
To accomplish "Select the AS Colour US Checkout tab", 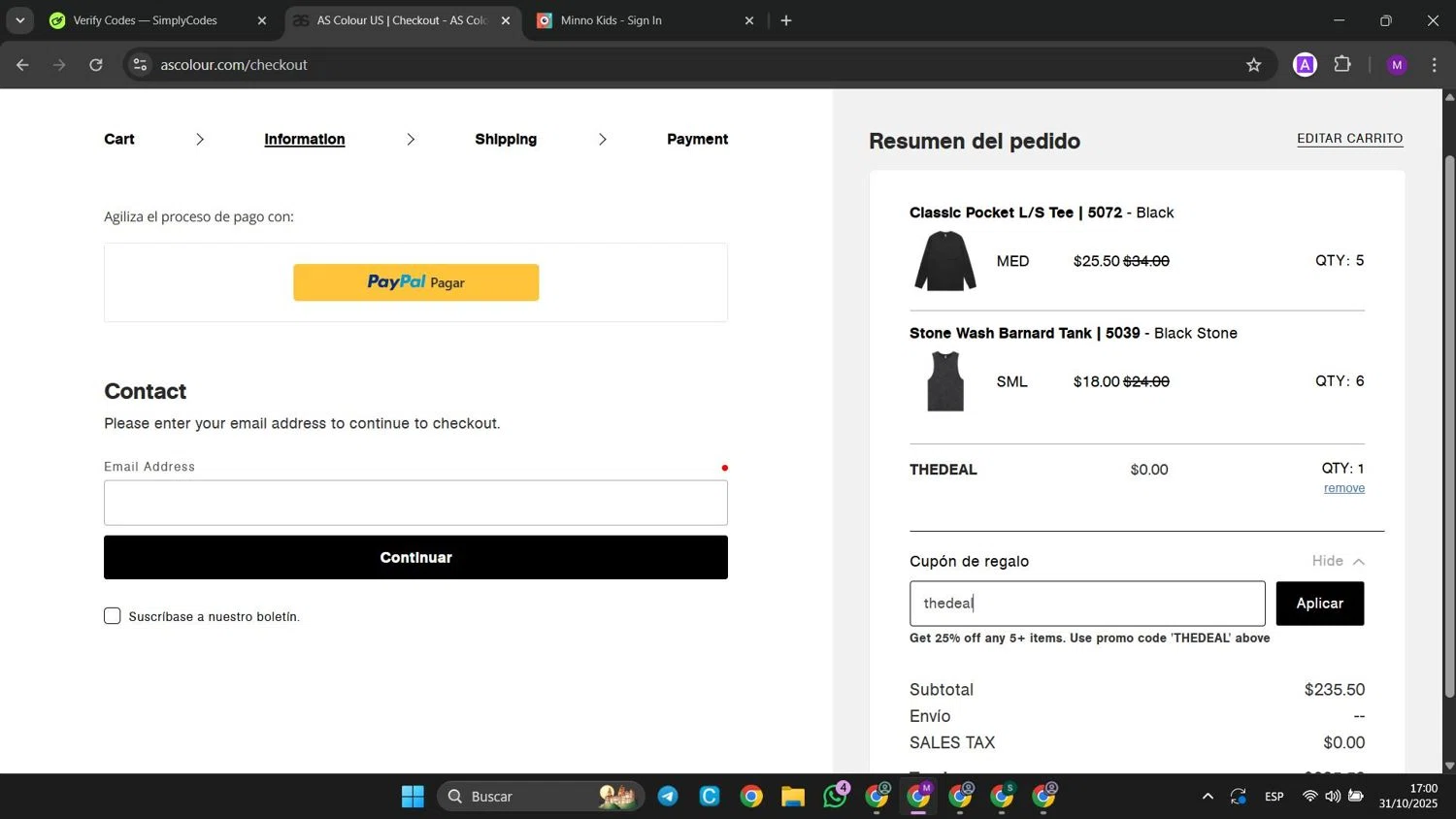I will tap(402, 20).
